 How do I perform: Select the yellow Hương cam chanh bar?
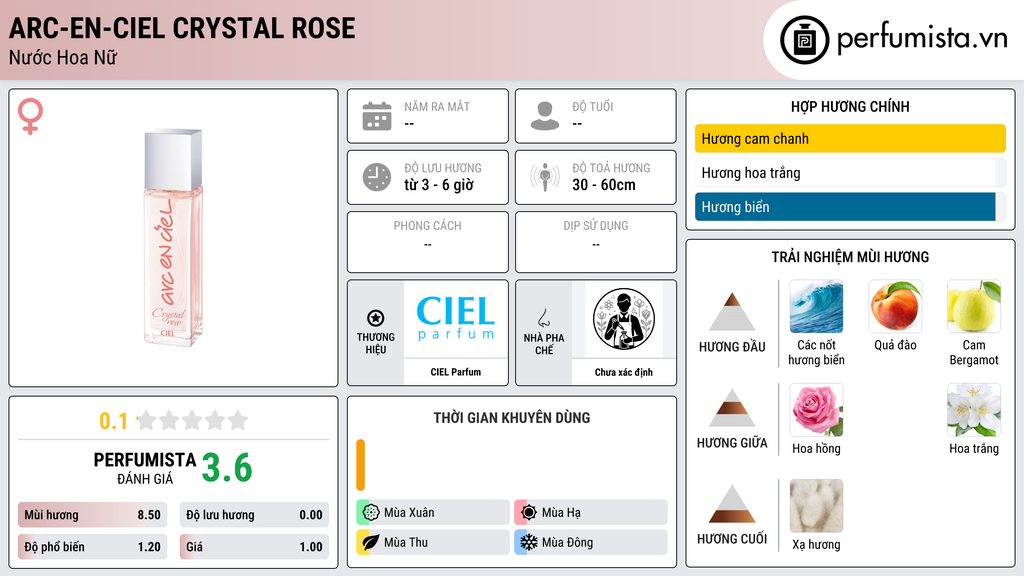tap(850, 138)
